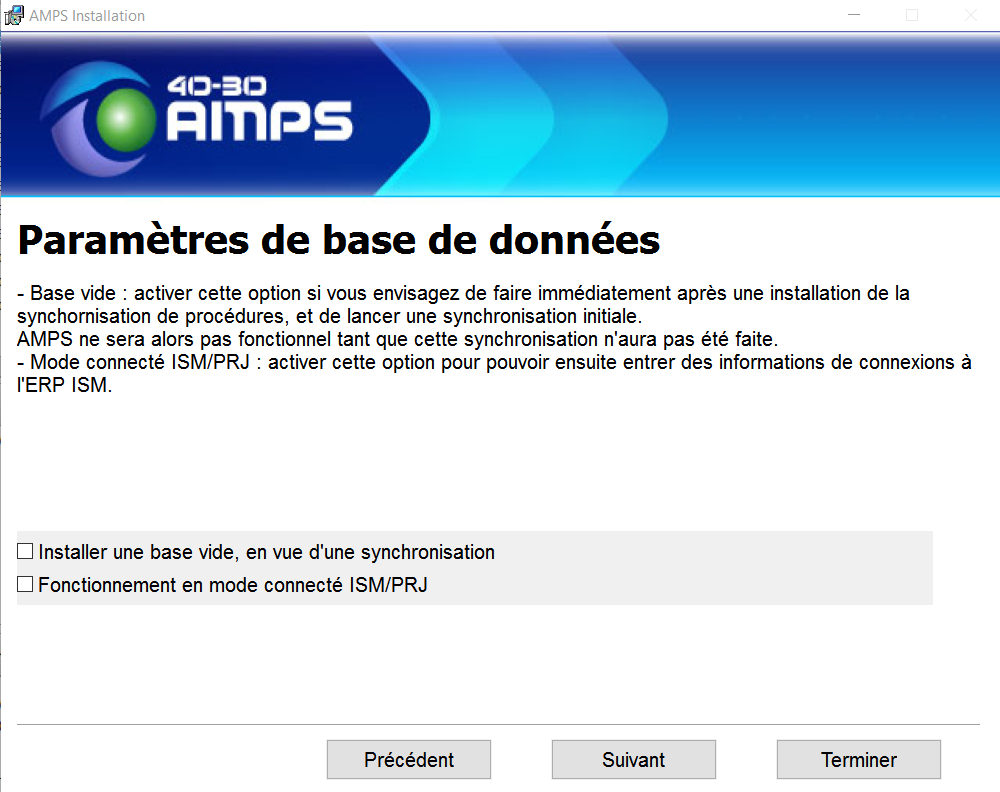Click the 'mode connecté ISM/PRJ' checkbox label text
Screen dimensions: 1000x792
point(233,585)
